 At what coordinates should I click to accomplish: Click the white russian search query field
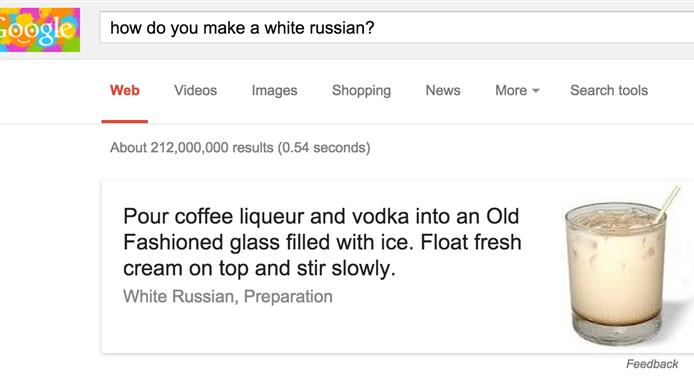point(397,28)
